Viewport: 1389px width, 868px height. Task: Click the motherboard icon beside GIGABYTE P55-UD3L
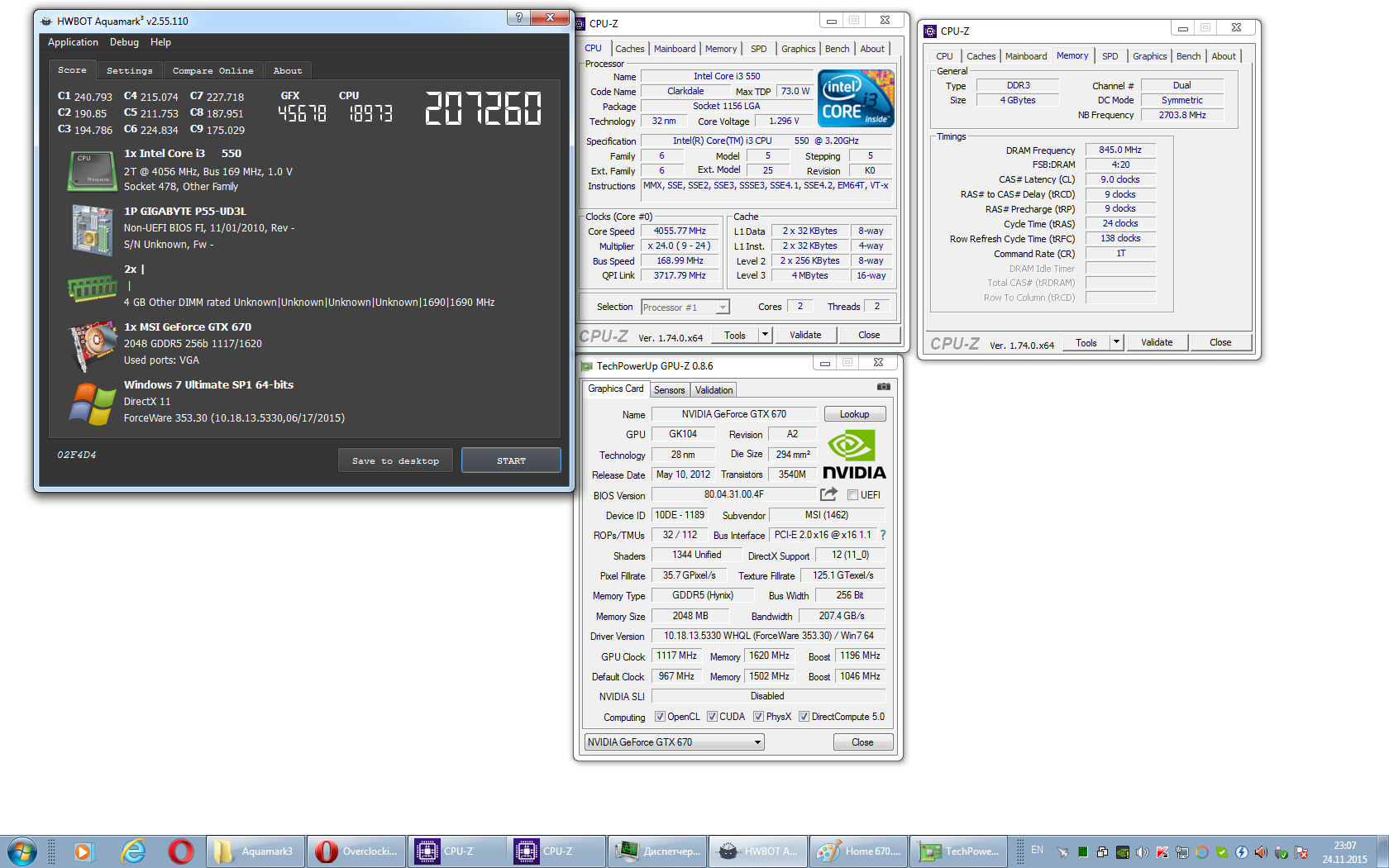(x=91, y=229)
